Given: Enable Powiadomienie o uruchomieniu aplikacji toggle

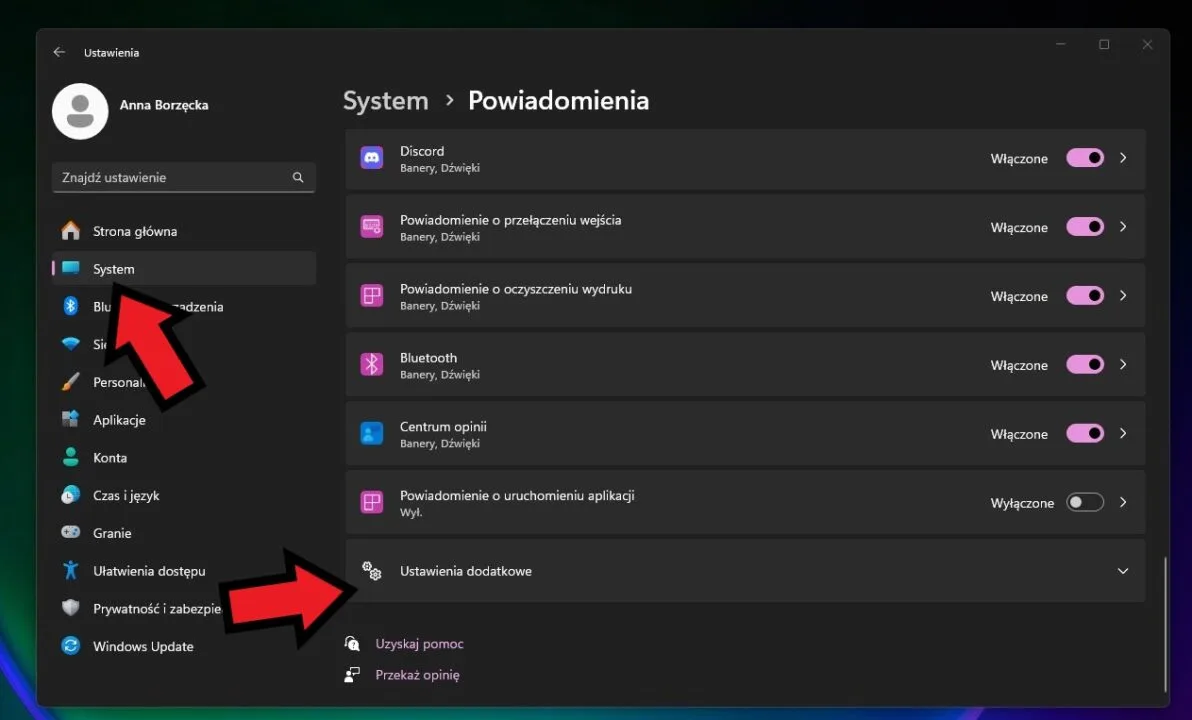Looking at the screenshot, I should (x=1085, y=503).
